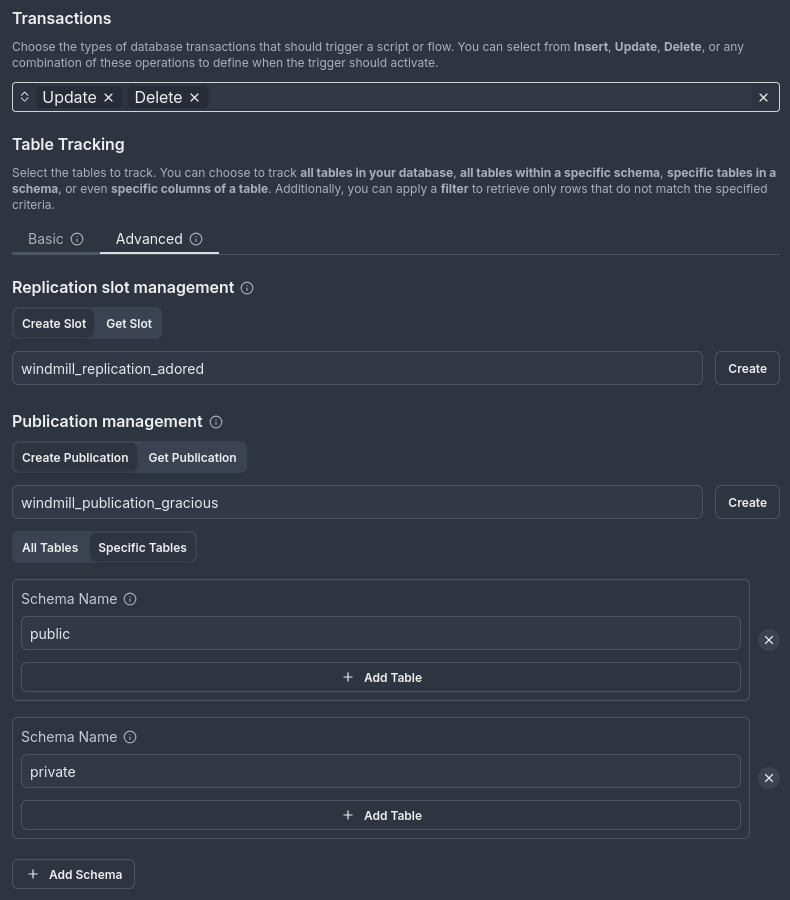The height and width of the screenshot is (900, 790).
Task: Clear all selected transaction types
Action: tap(763, 97)
